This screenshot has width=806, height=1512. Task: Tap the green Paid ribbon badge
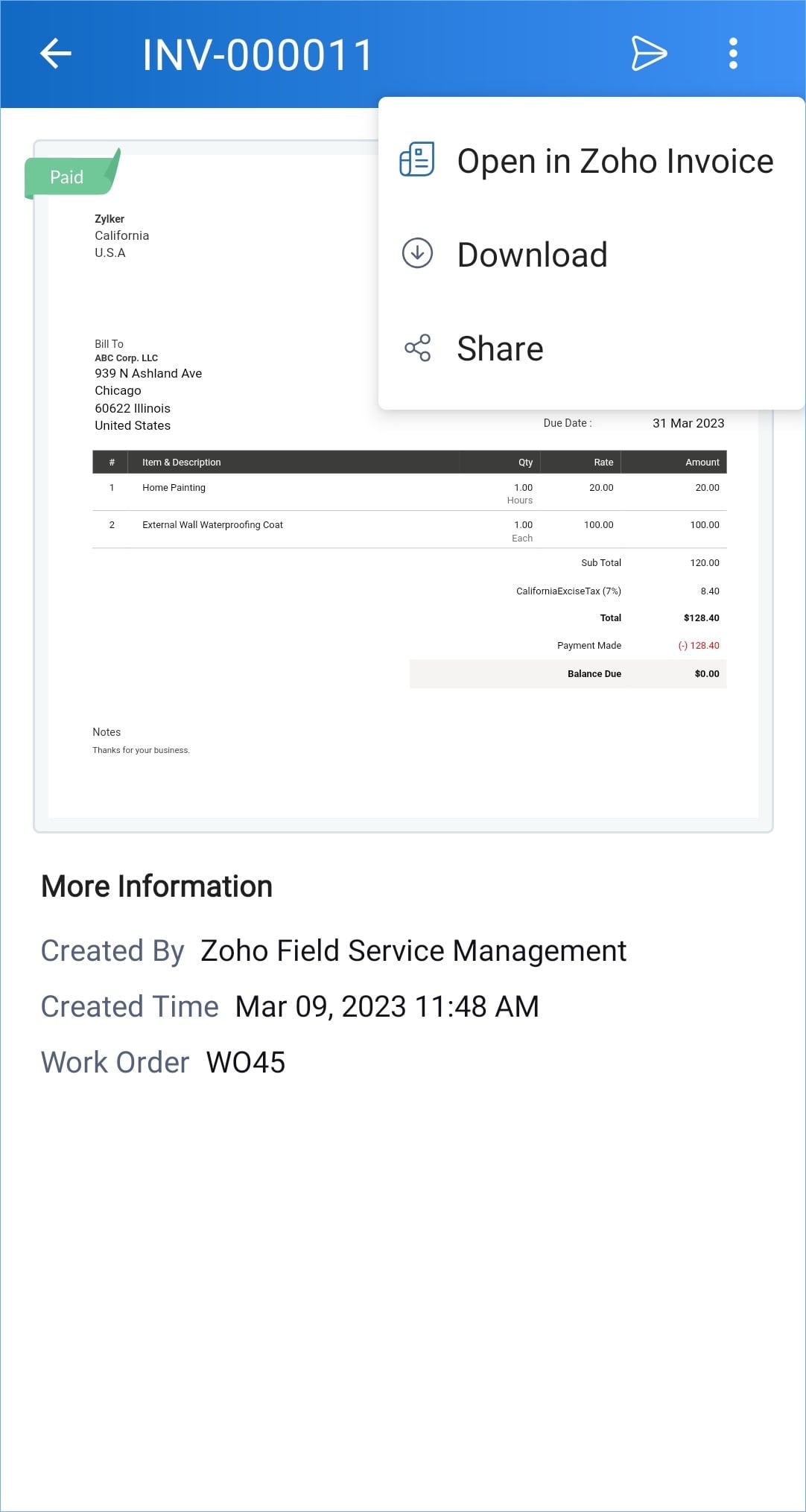[x=69, y=177]
